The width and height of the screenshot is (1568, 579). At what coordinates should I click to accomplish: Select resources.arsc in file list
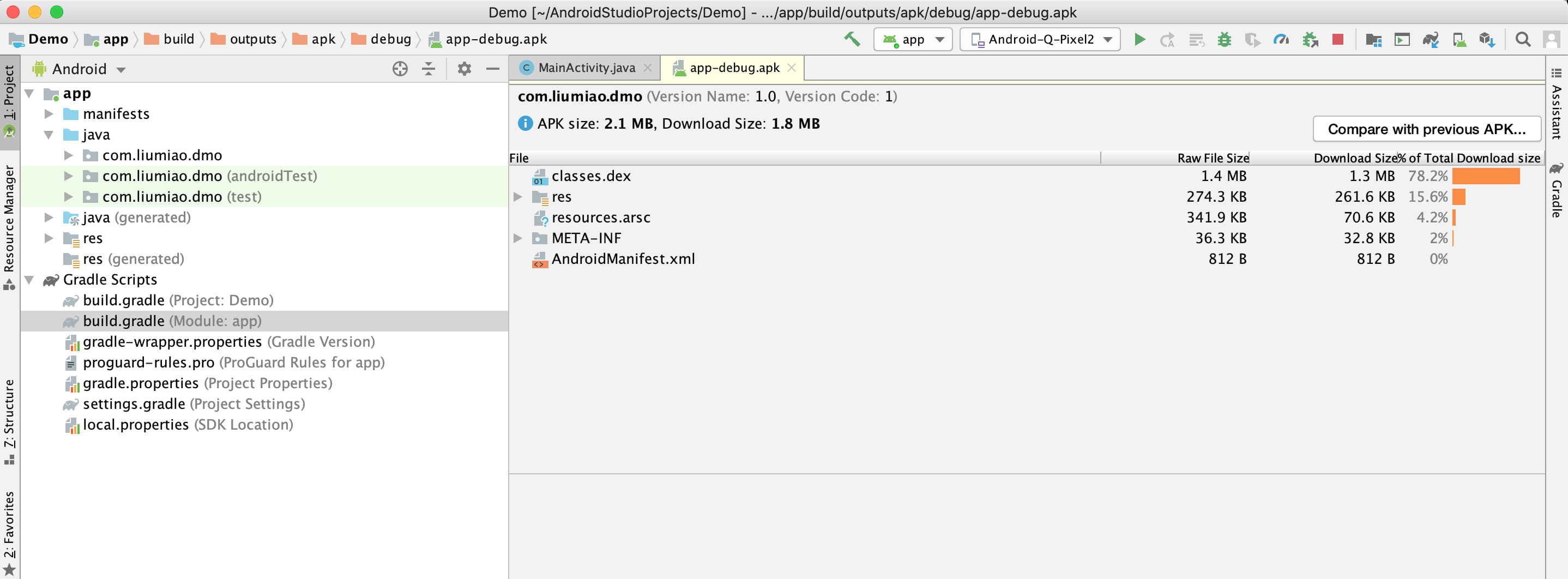pos(600,218)
